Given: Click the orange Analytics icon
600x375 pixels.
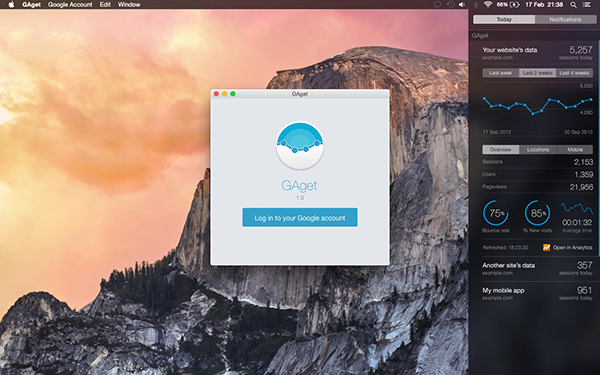Looking at the screenshot, I should click(x=546, y=248).
